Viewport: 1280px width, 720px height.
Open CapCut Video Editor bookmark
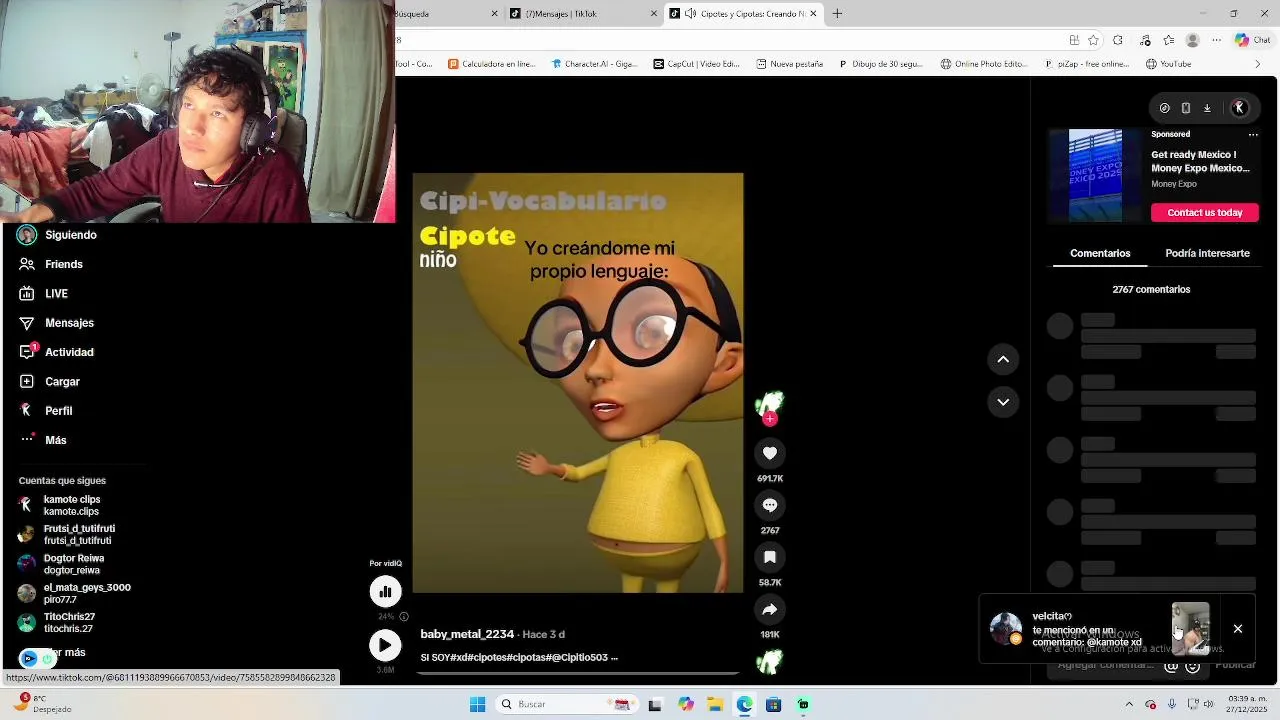tap(697, 64)
